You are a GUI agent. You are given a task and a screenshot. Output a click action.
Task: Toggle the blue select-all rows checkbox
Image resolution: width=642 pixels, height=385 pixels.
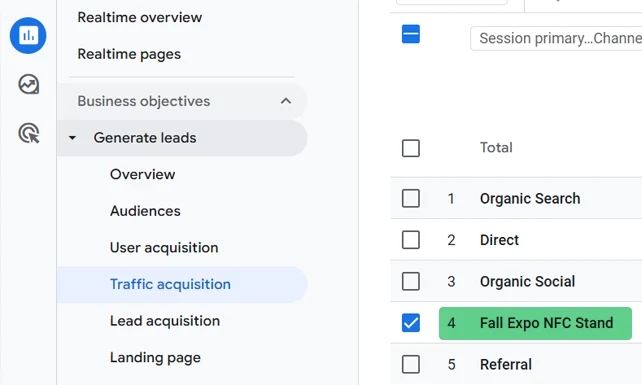click(x=411, y=34)
